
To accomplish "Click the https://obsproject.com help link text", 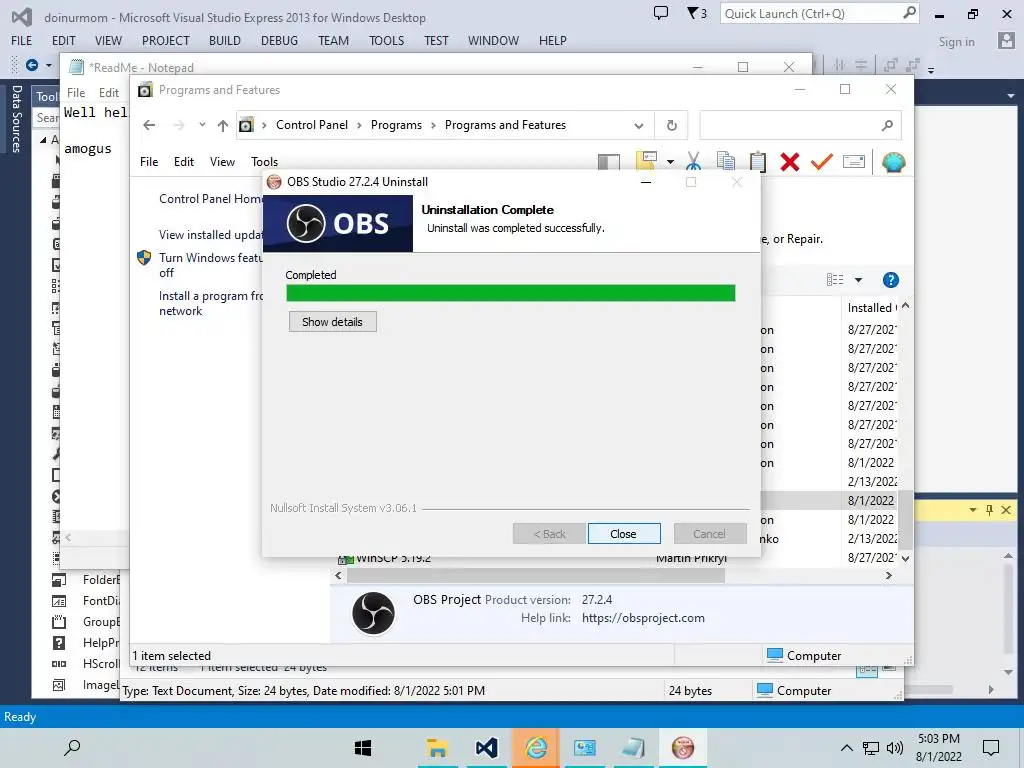I will coord(643,618).
